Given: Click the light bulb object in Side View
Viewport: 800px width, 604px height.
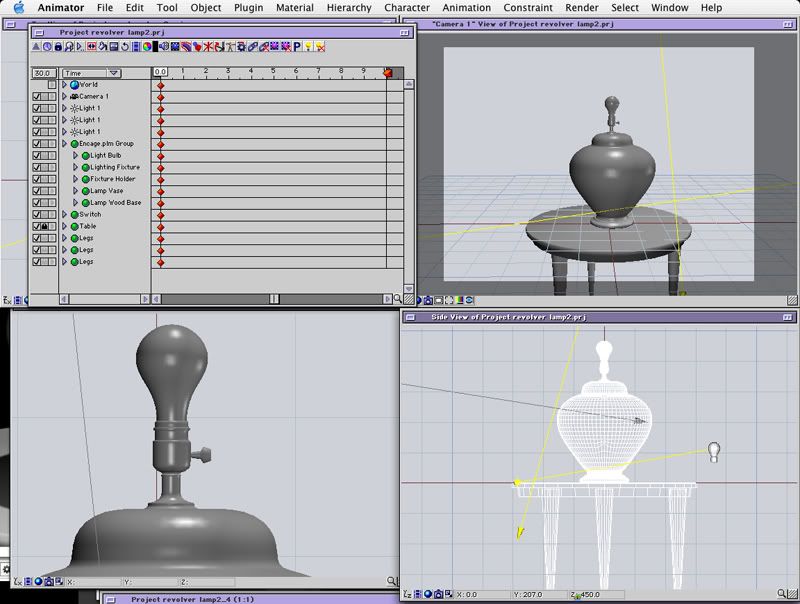Looking at the screenshot, I should [x=714, y=452].
